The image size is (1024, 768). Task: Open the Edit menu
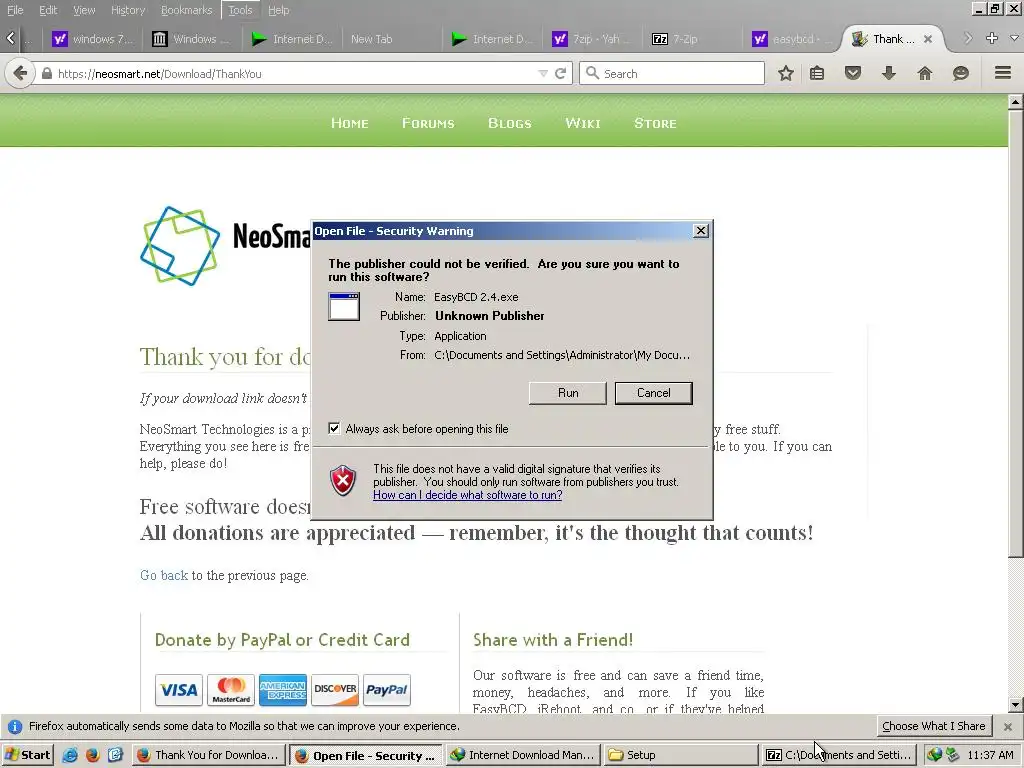point(48,10)
